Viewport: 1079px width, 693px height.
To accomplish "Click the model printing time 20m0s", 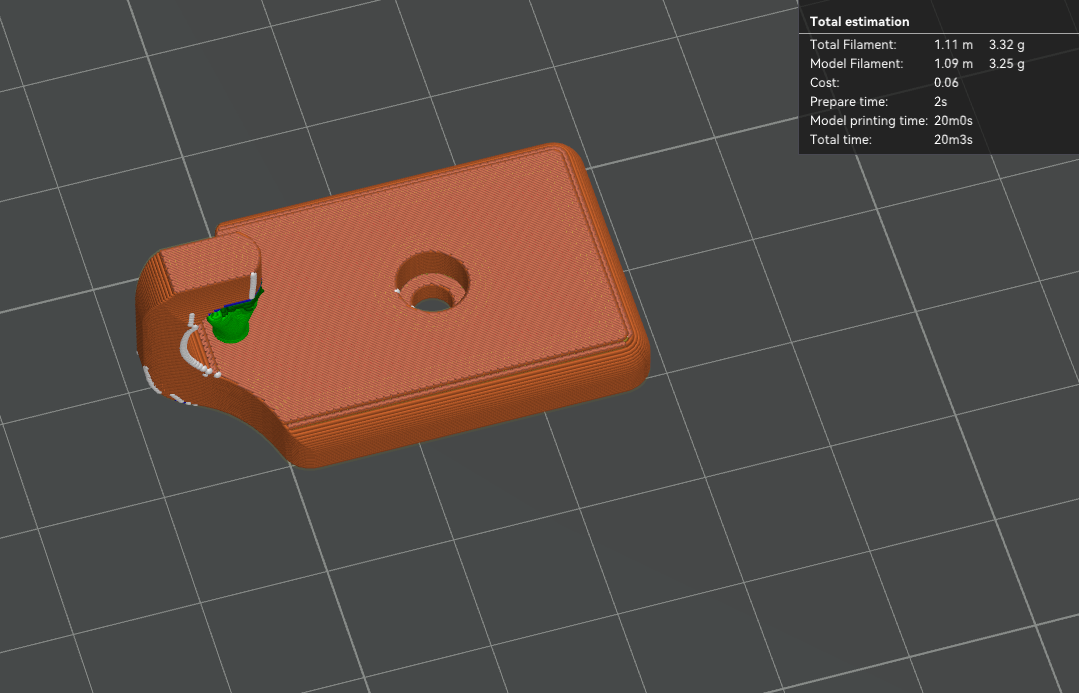I will (953, 120).
